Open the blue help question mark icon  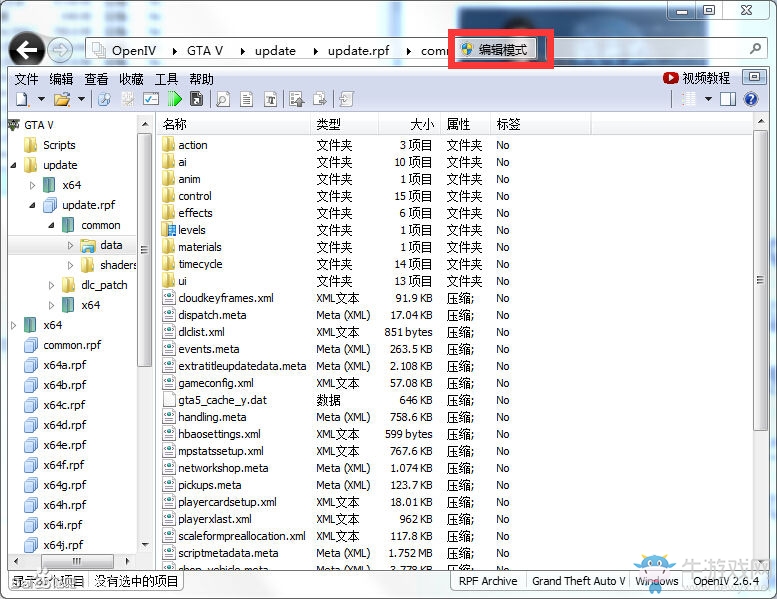pos(751,99)
